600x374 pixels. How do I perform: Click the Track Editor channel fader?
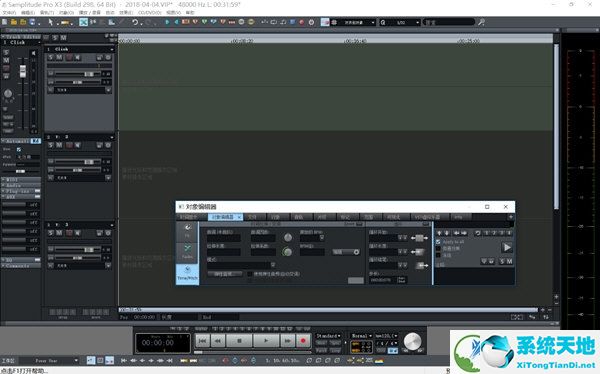[x=23, y=71]
